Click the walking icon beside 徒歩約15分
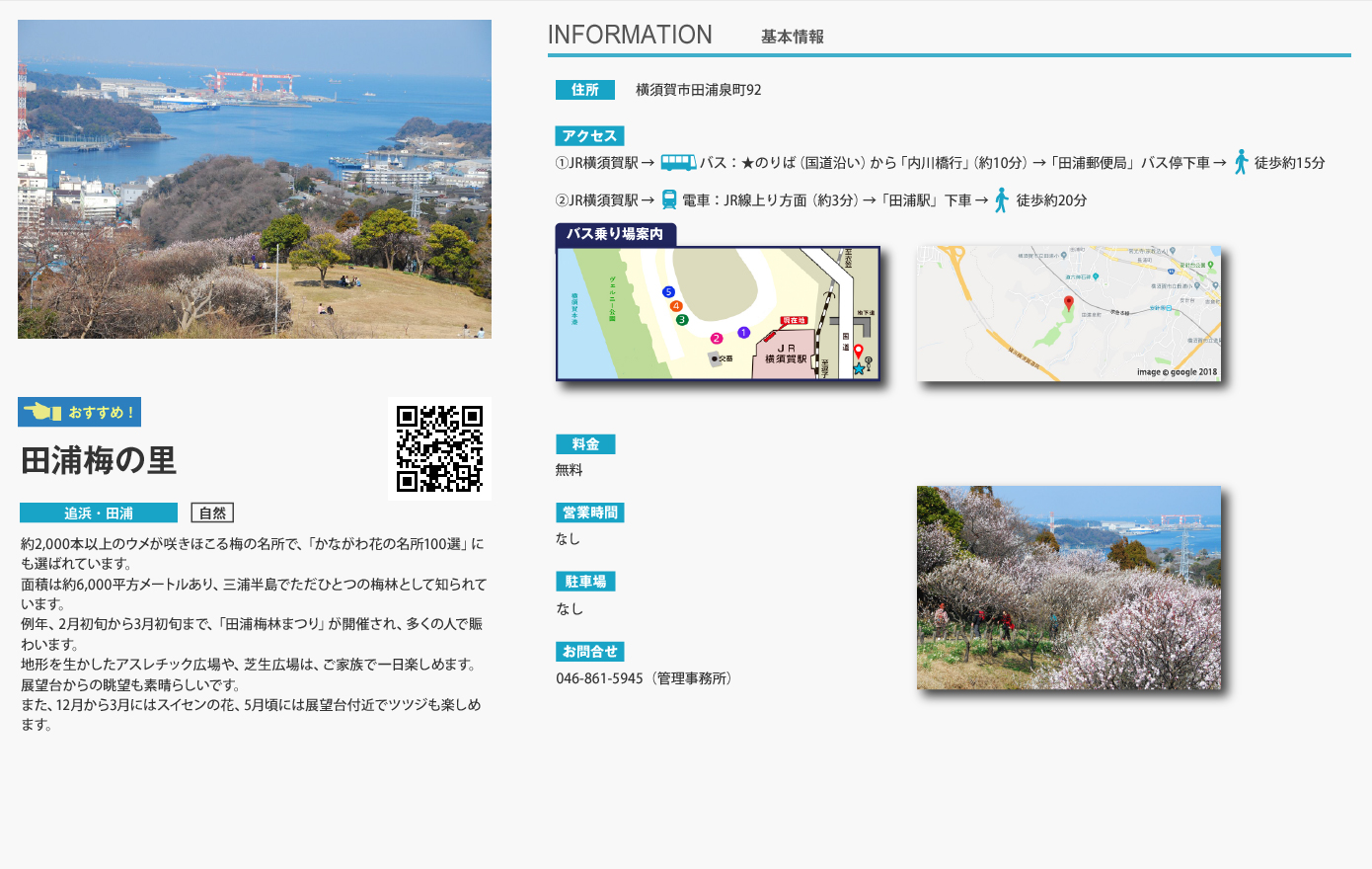 pos(1241,162)
